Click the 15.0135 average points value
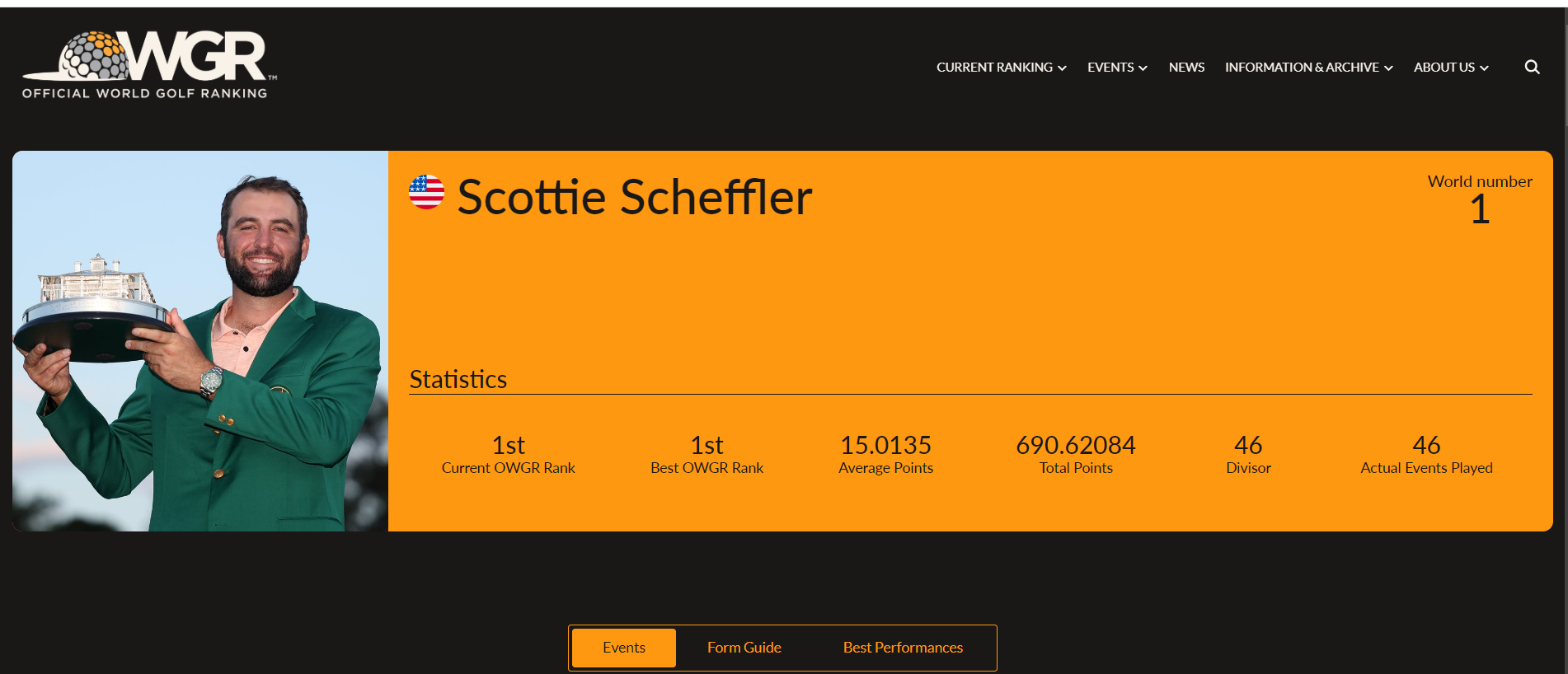This screenshot has width=1568, height=674. [885, 445]
